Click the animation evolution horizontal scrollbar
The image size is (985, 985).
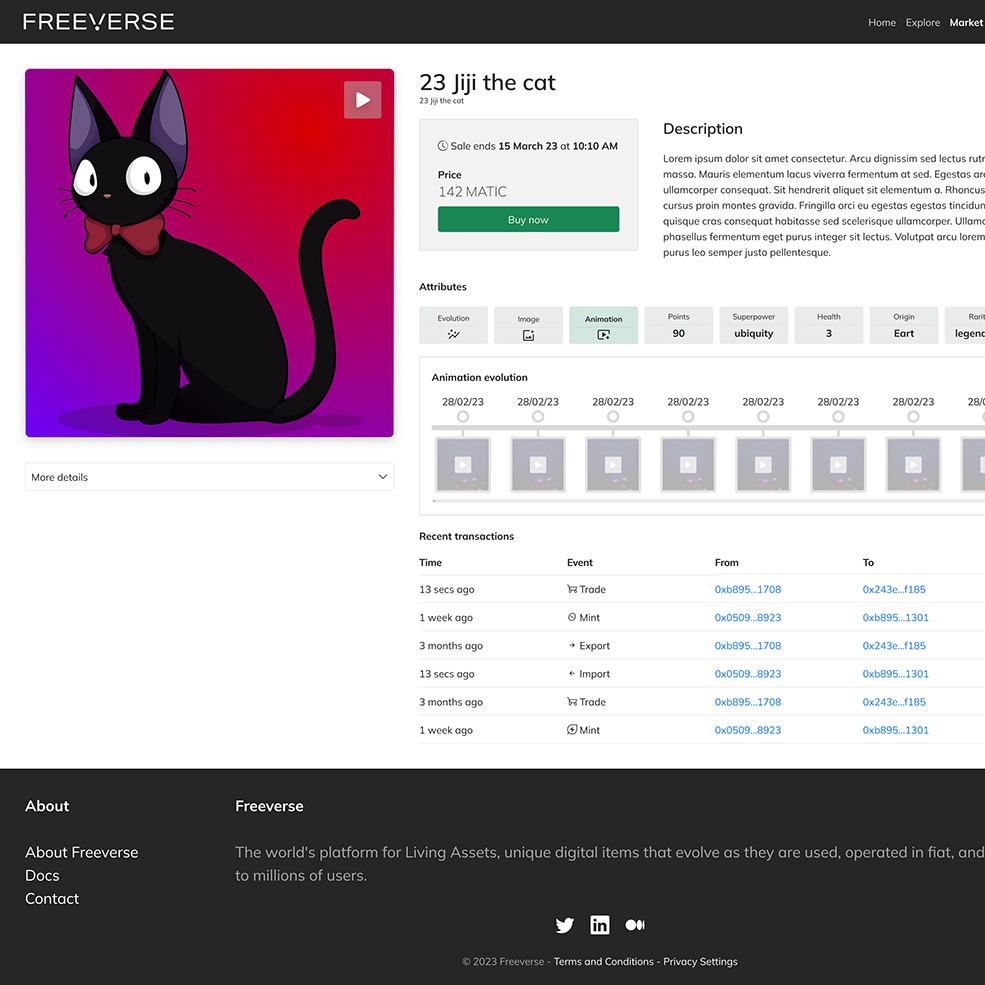700,501
